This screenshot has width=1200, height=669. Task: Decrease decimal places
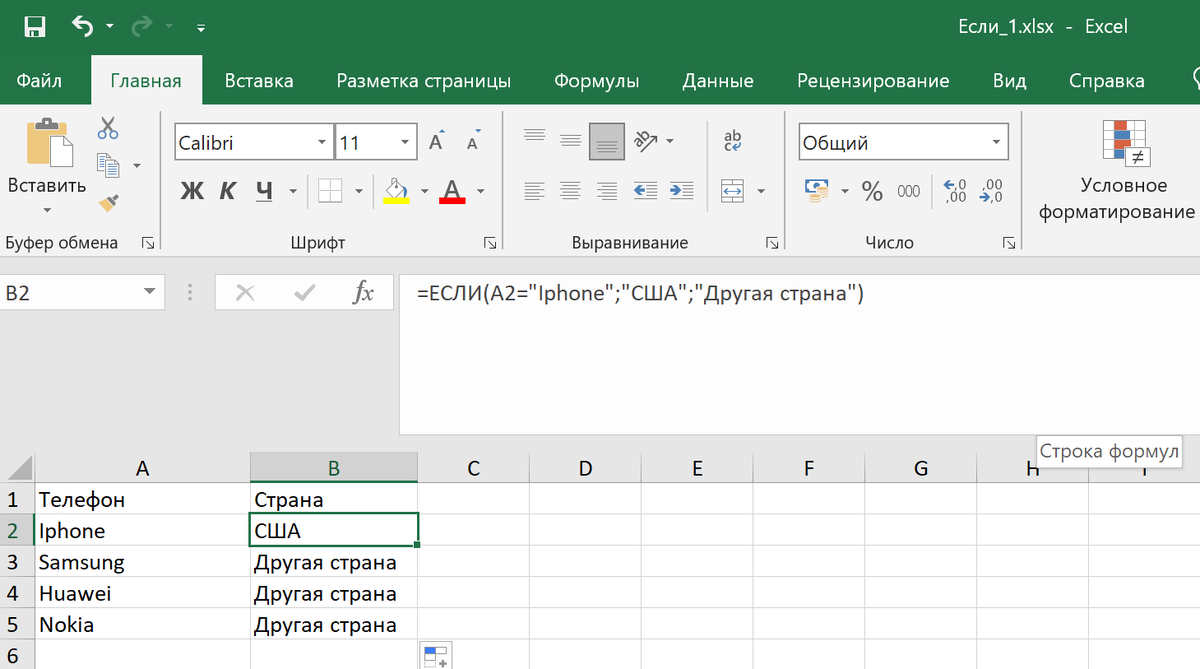click(991, 190)
